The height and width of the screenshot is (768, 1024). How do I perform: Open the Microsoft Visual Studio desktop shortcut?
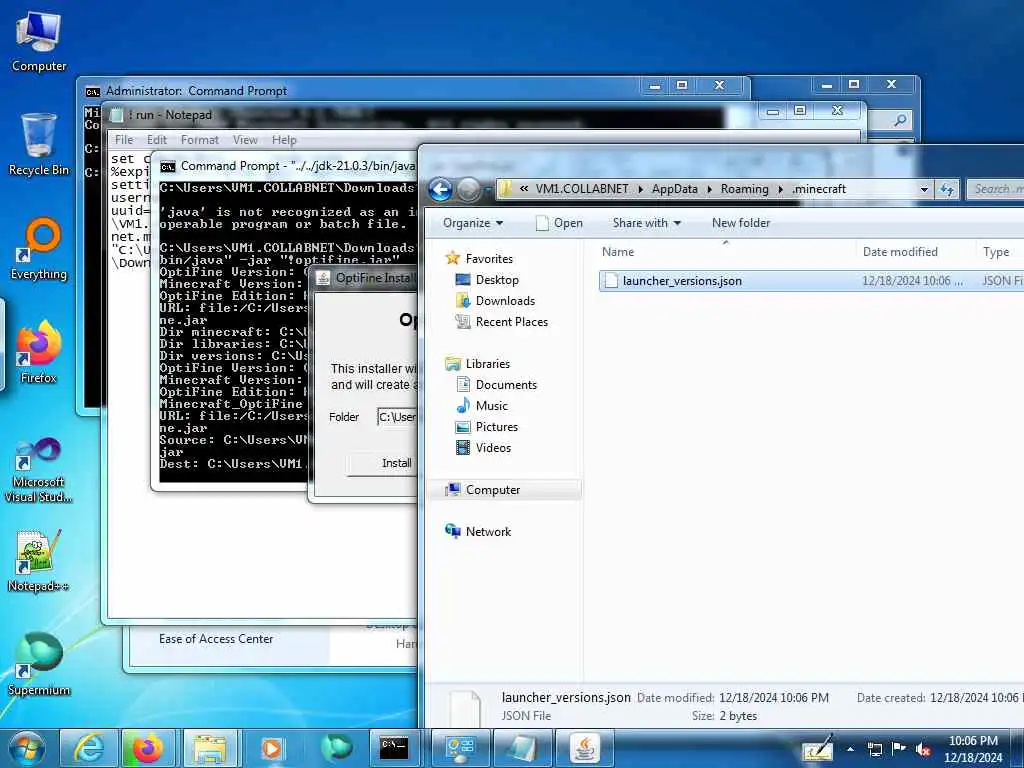pyautogui.click(x=39, y=470)
